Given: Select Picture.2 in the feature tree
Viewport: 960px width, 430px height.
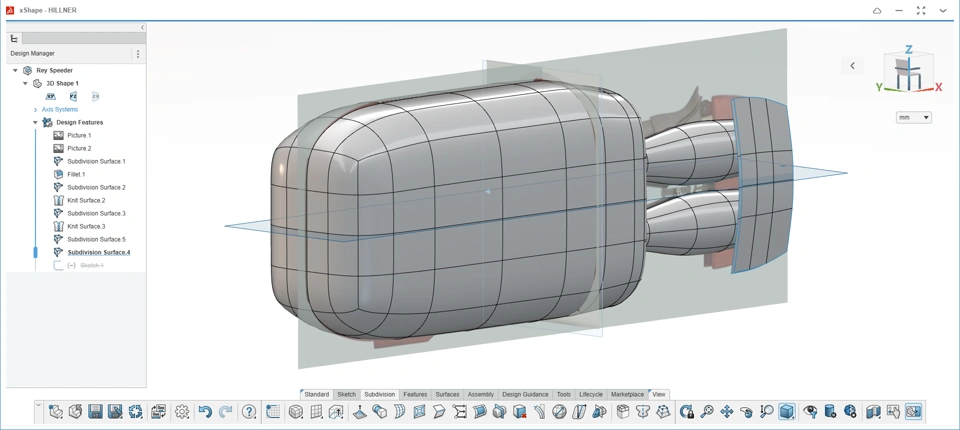Looking at the screenshot, I should point(79,148).
